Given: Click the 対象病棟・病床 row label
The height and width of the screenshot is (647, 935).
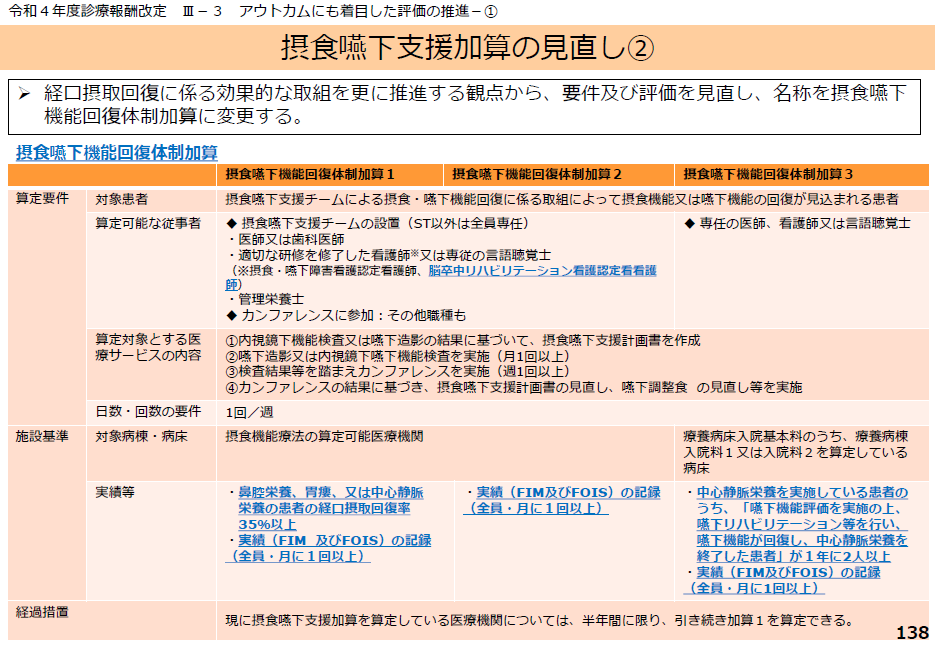Looking at the screenshot, I should pyautogui.click(x=141, y=437).
